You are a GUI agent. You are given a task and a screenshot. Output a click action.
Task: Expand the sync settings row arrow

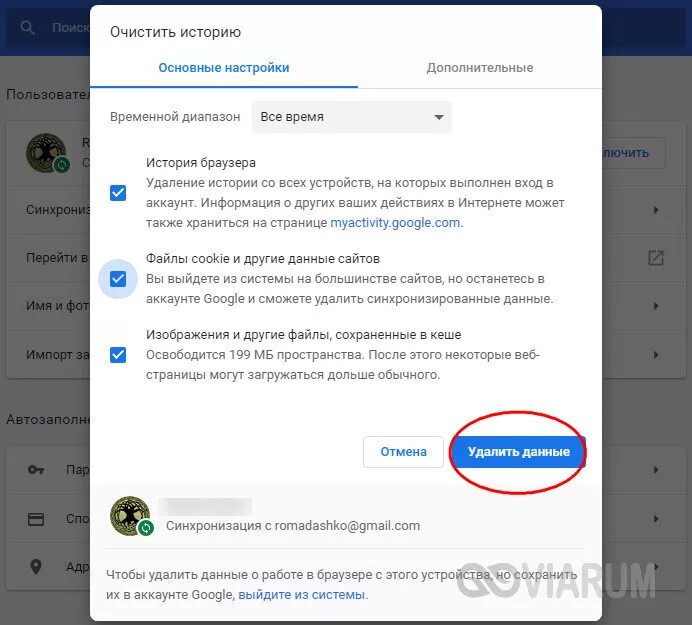click(656, 210)
